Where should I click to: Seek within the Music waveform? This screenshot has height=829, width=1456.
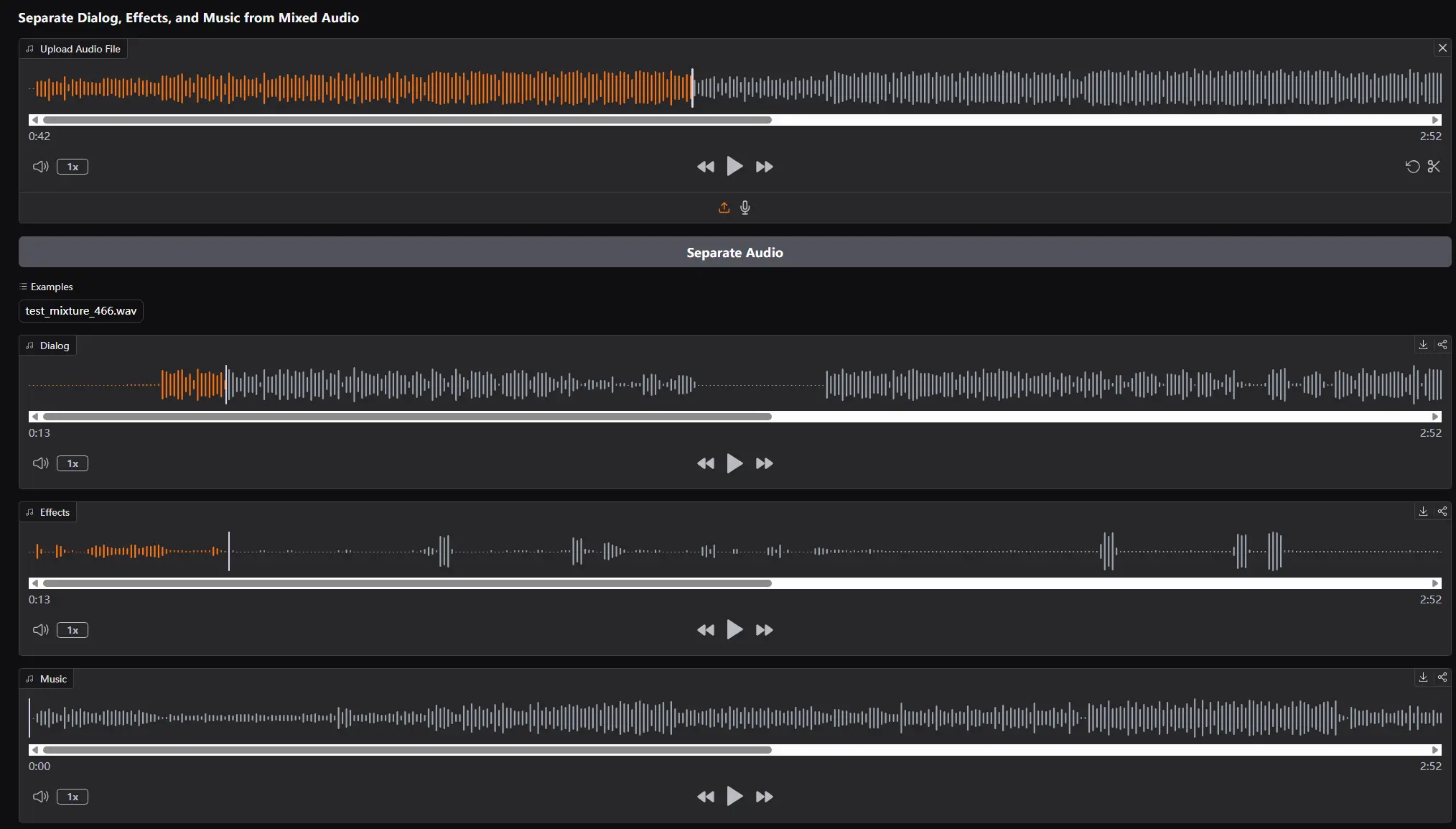735,718
